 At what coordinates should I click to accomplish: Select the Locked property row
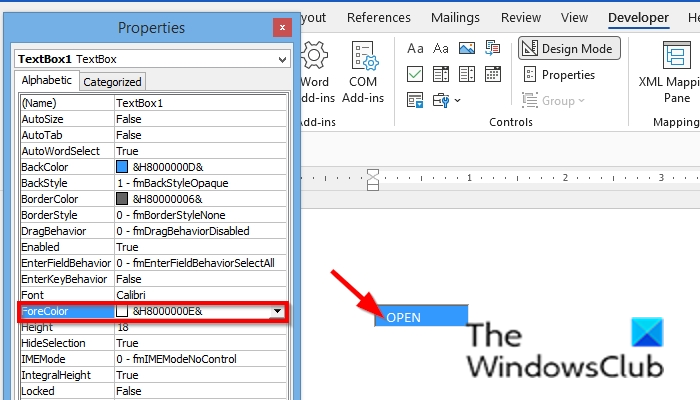(x=153, y=391)
